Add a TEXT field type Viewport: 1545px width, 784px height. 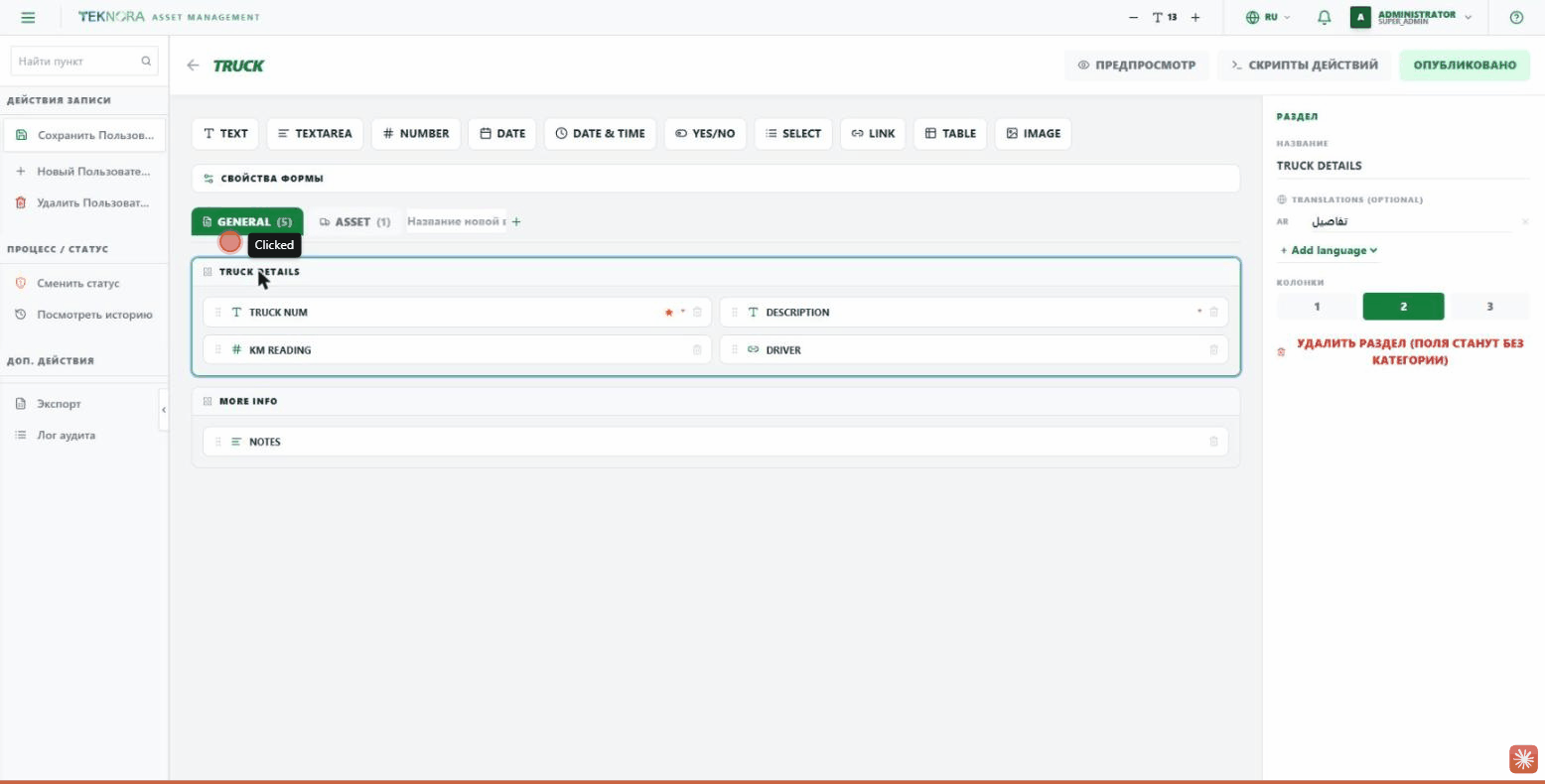(225, 133)
